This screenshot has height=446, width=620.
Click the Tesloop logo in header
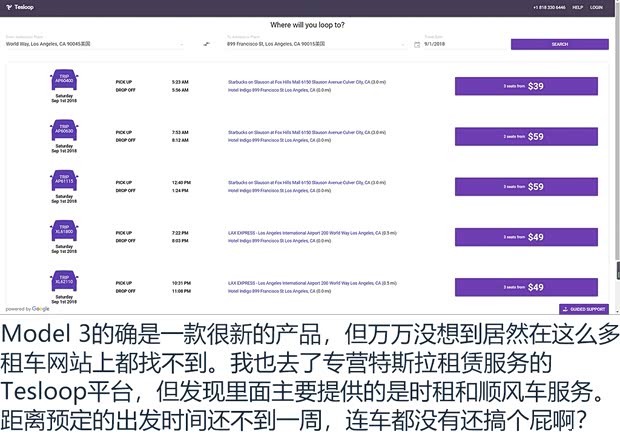(x=19, y=7)
